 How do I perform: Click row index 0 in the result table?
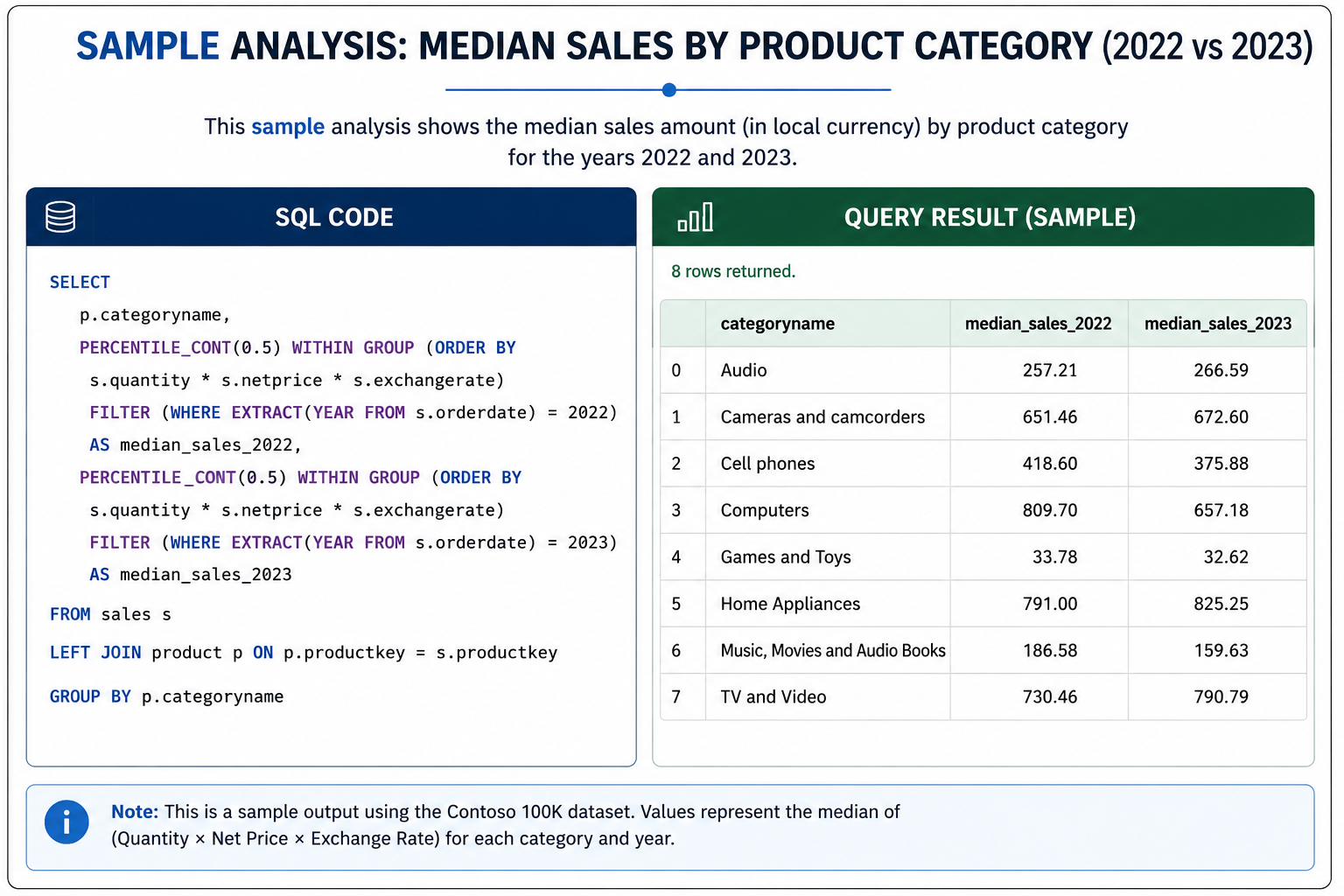point(676,370)
